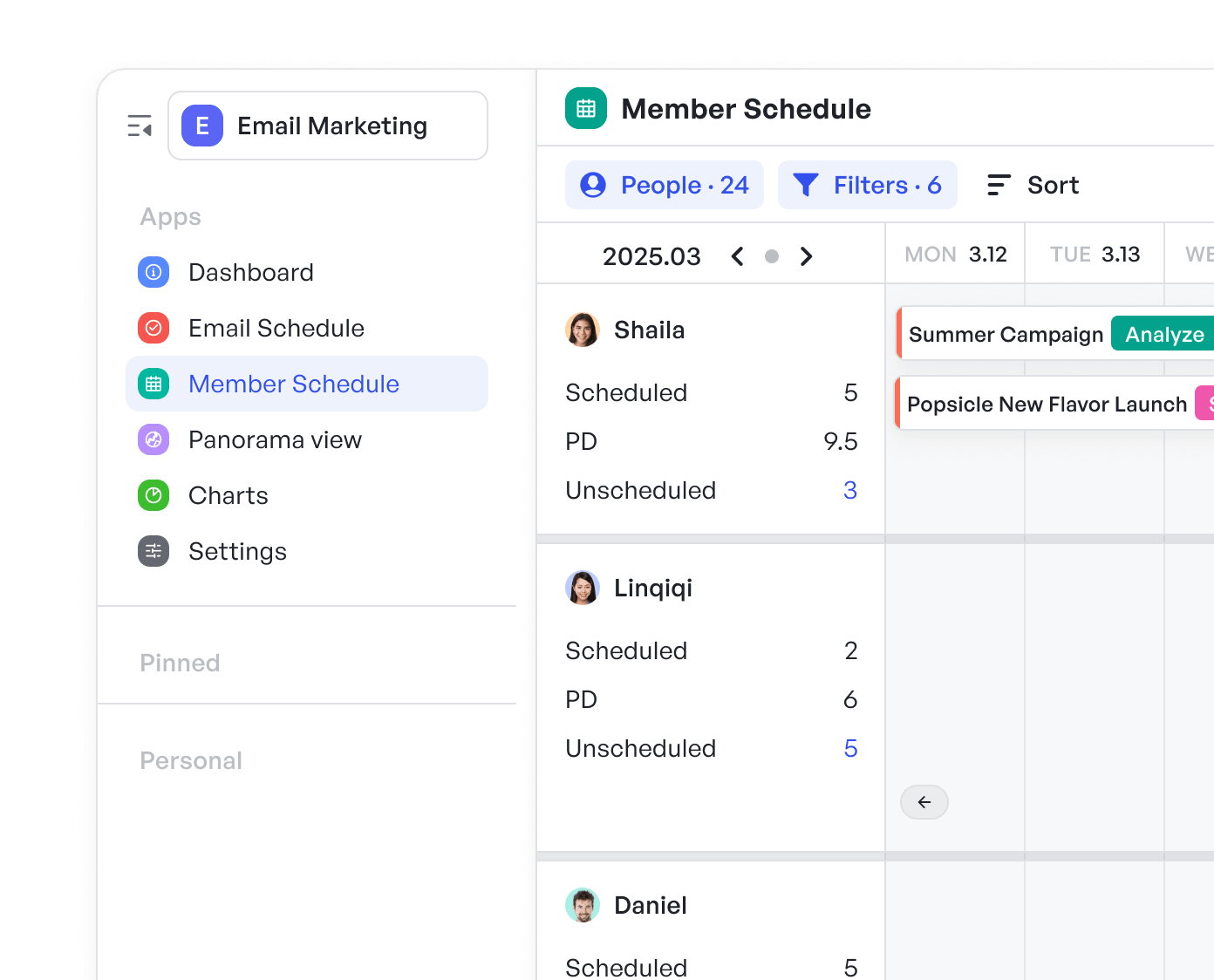The height and width of the screenshot is (980, 1214).
Task: Click the purple E workspace icon
Action: [x=202, y=126]
